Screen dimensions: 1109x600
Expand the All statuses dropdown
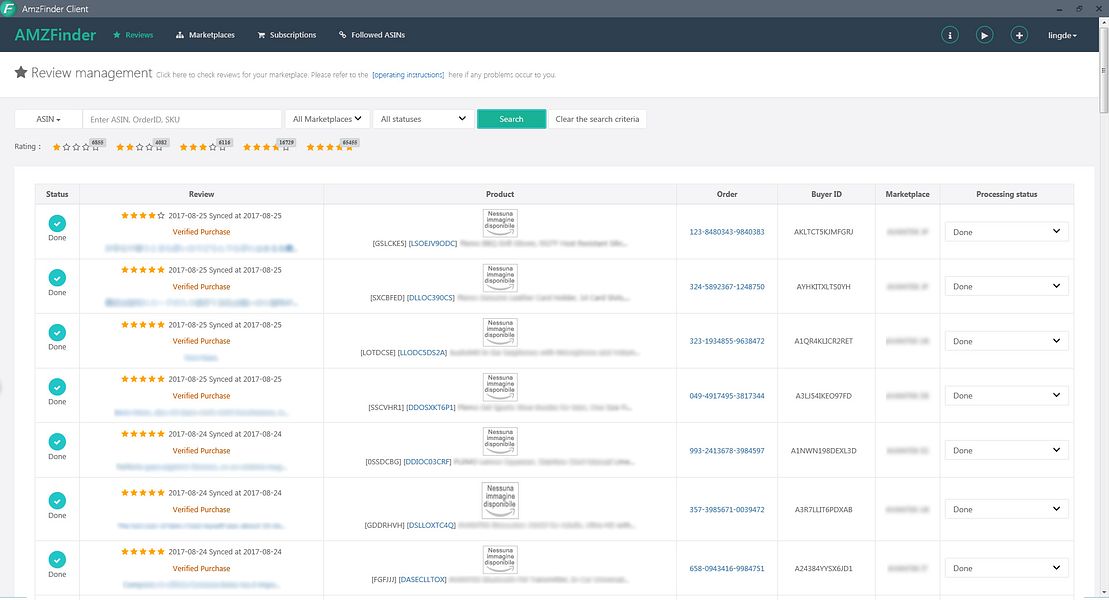click(423, 119)
